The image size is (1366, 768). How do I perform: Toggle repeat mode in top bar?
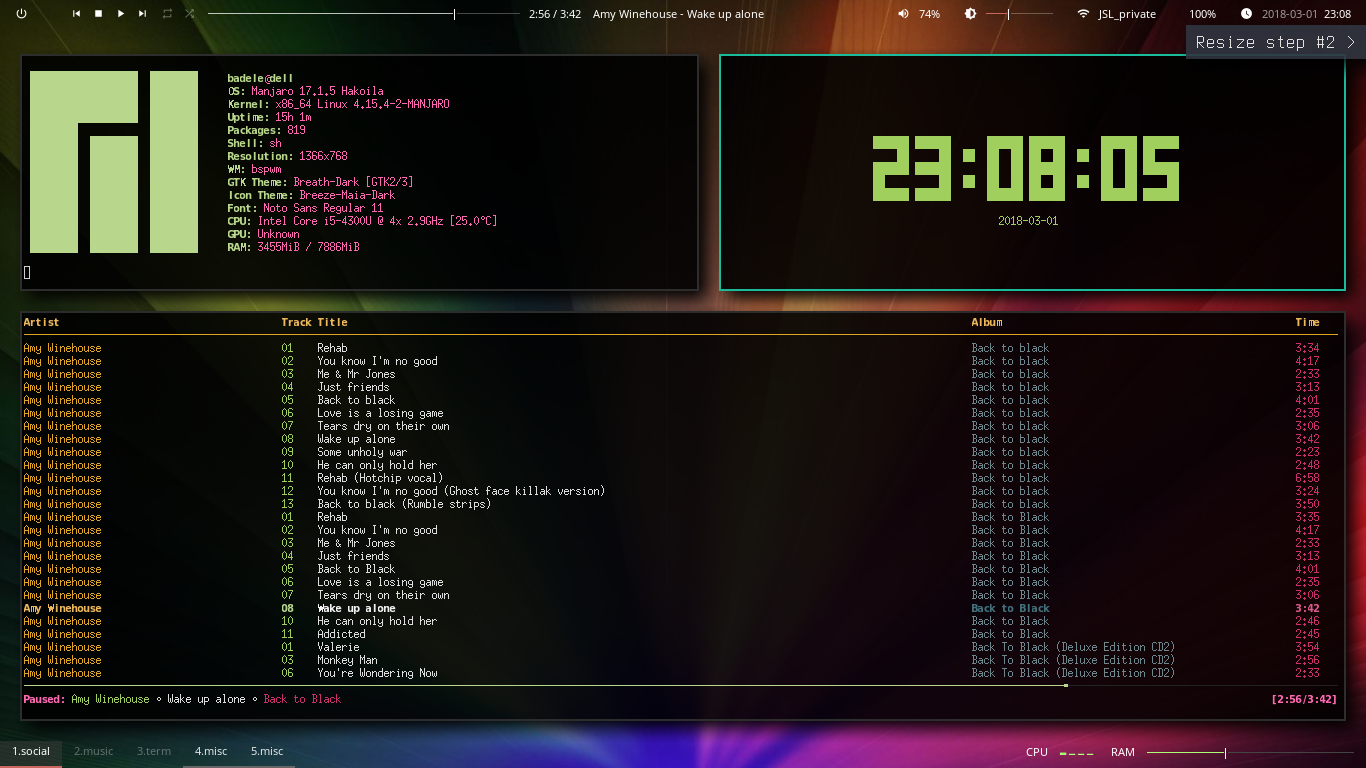tap(167, 14)
